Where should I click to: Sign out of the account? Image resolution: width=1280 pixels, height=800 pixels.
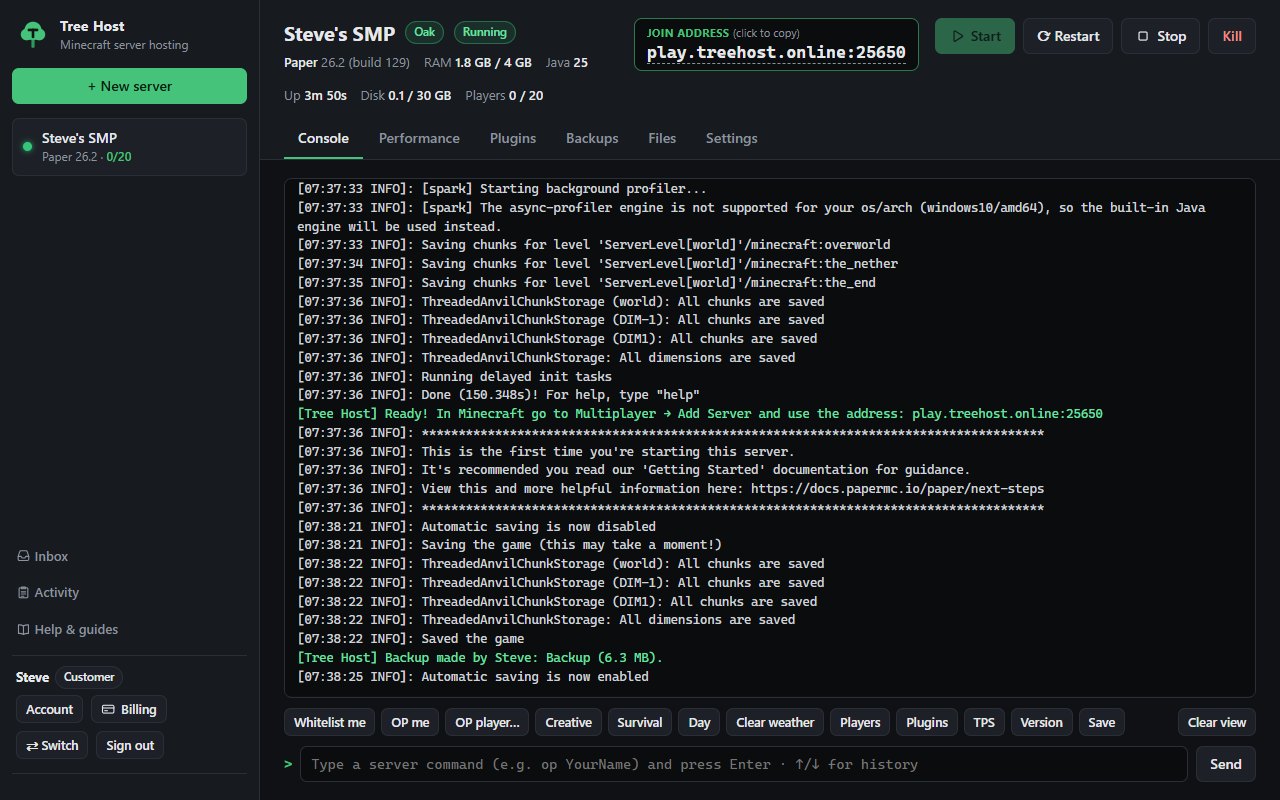[130, 745]
